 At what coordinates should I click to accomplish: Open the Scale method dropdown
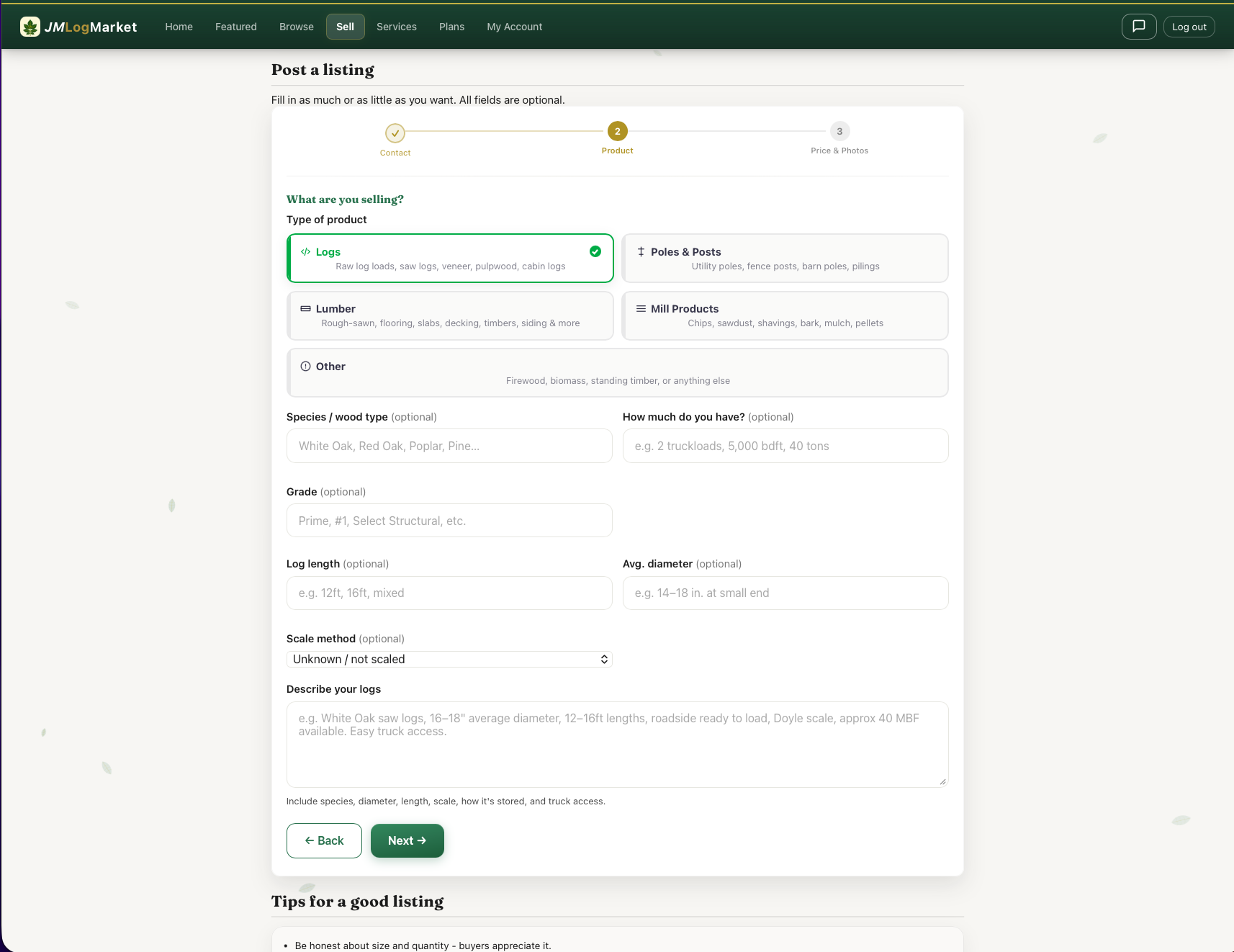[x=449, y=659]
